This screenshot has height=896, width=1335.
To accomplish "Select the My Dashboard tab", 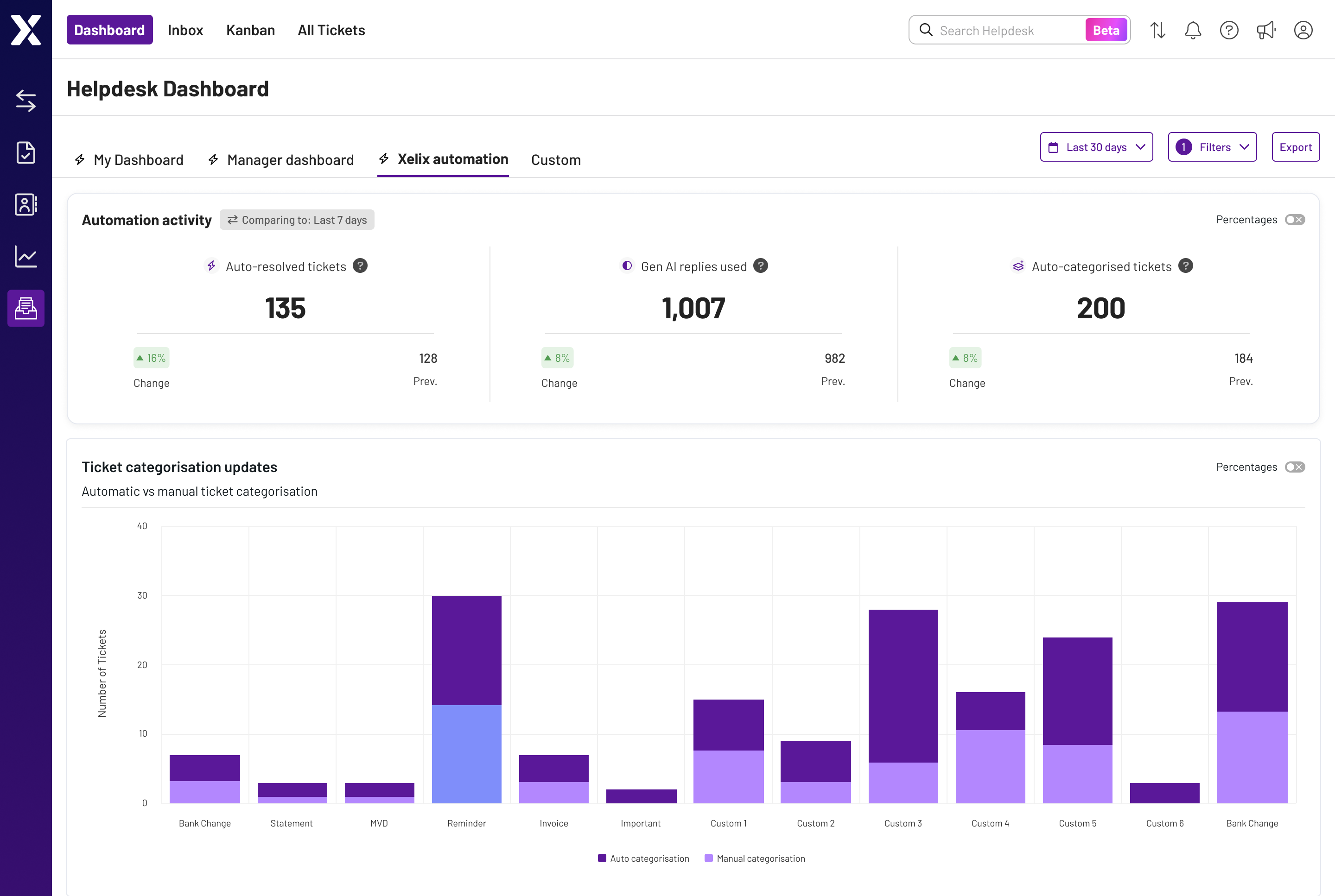I will point(129,159).
